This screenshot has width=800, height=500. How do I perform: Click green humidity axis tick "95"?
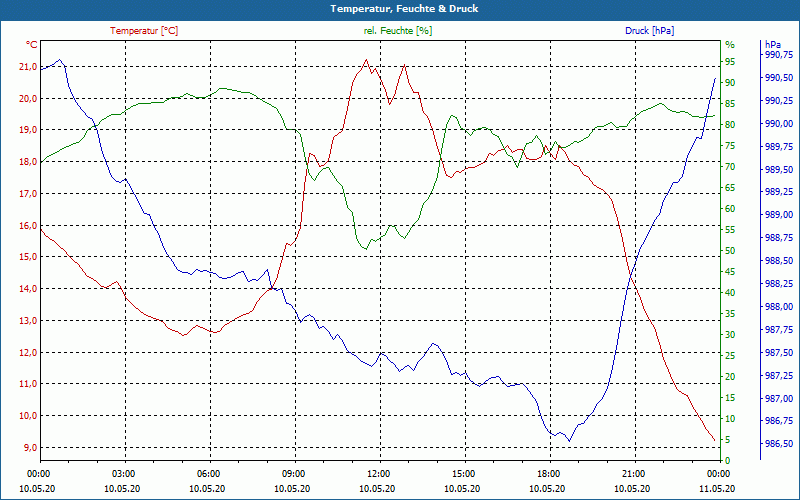730,62
